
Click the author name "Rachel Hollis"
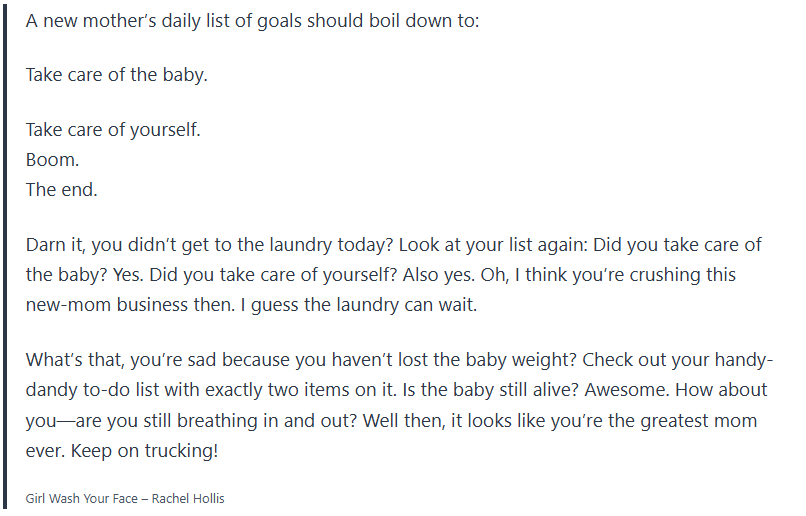[188, 498]
